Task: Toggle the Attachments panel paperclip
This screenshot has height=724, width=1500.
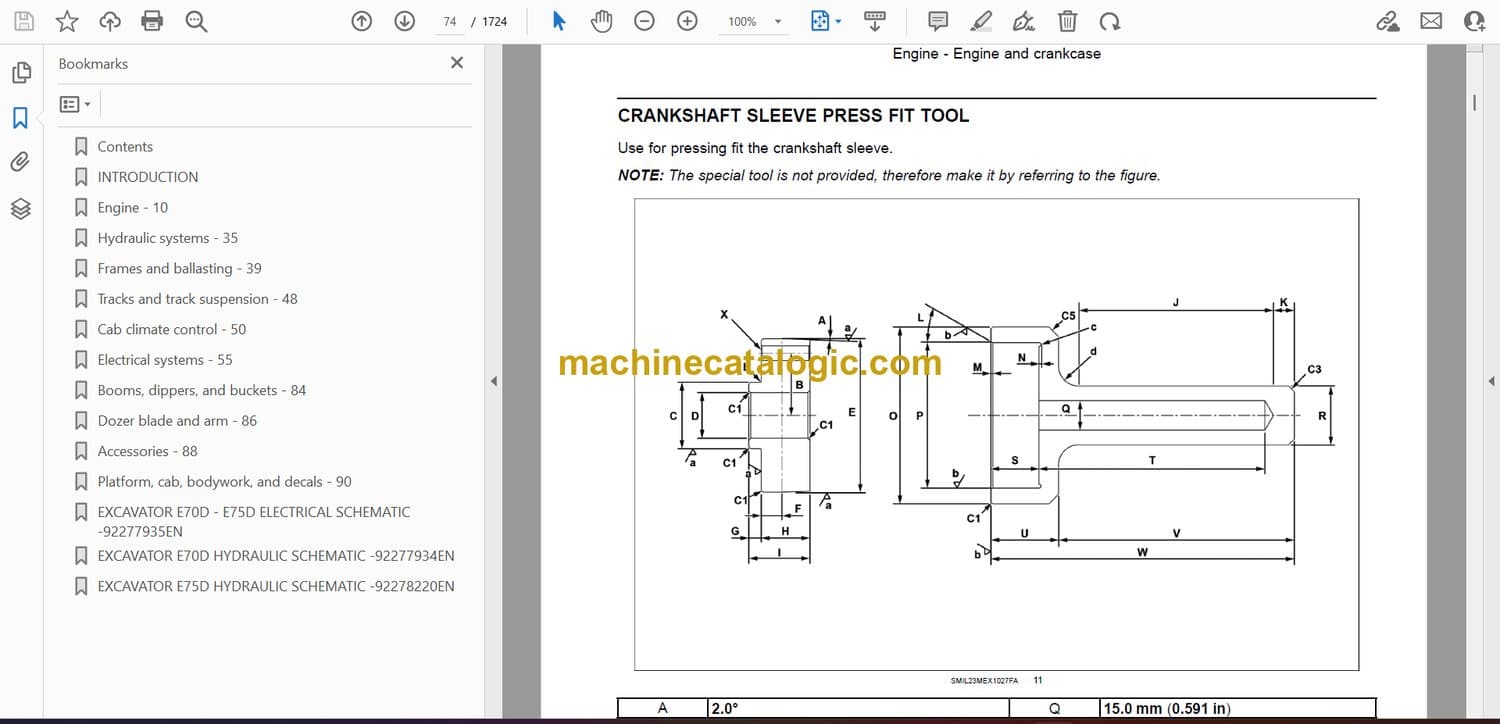Action: point(21,162)
